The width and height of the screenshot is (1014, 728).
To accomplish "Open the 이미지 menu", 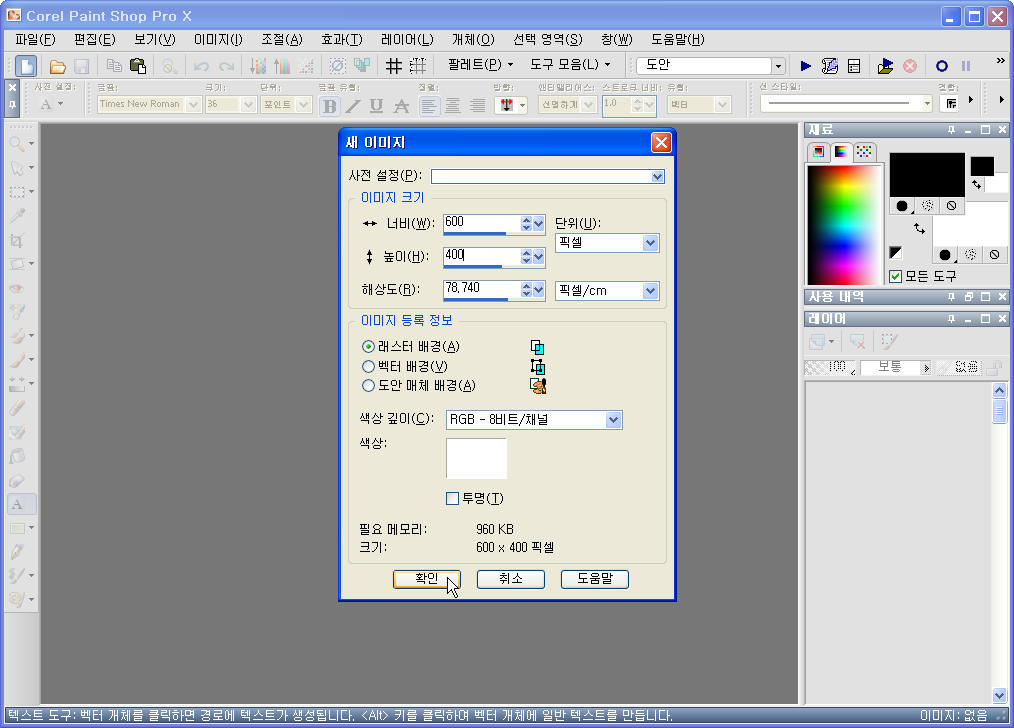I will click(x=218, y=39).
